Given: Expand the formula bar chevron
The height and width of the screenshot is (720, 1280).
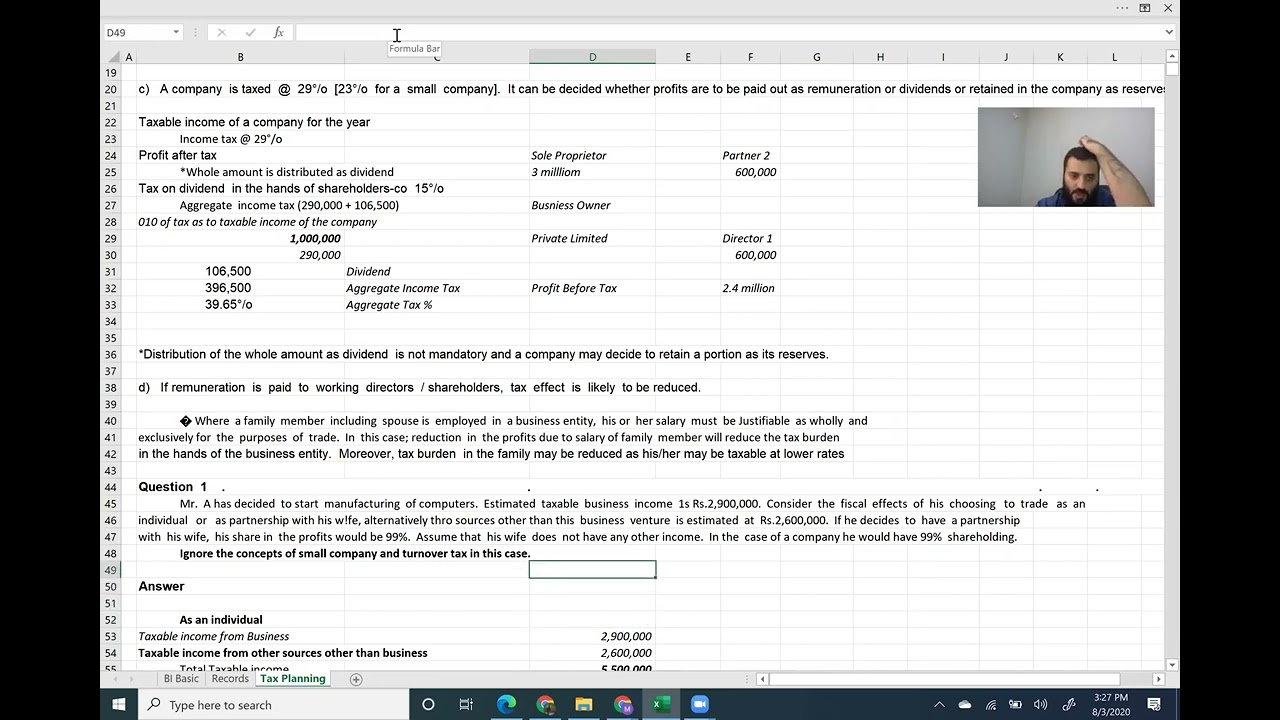Looking at the screenshot, I should pos(1169,32).
